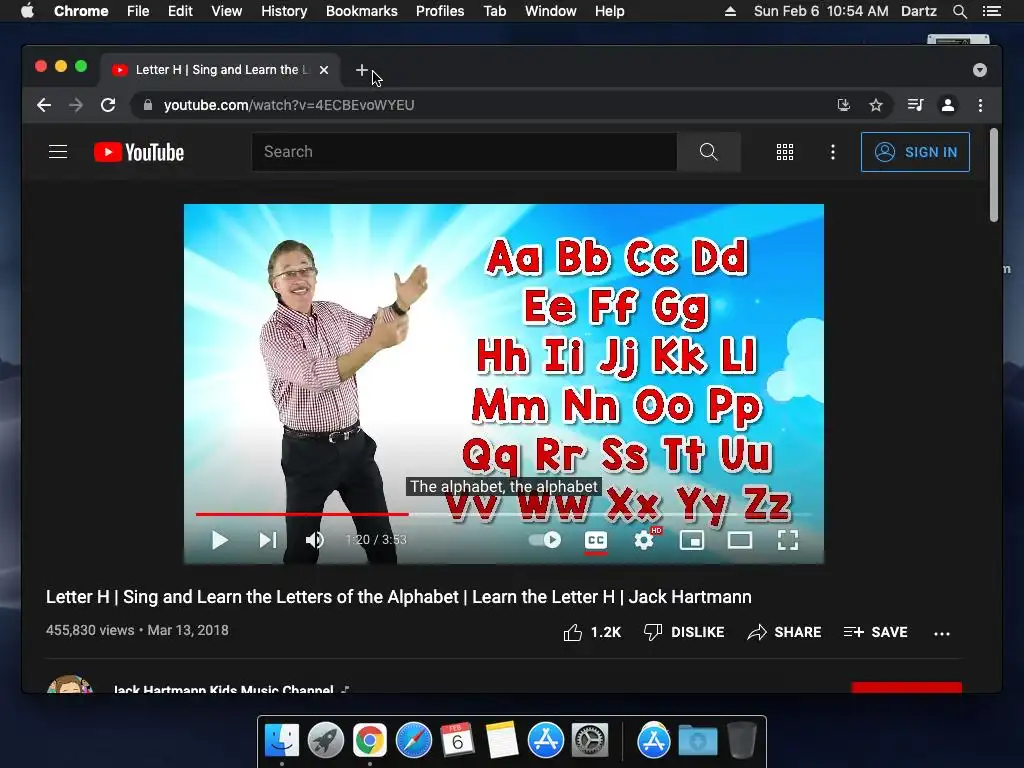Click the page vertical scrollbar

point(994,175)
